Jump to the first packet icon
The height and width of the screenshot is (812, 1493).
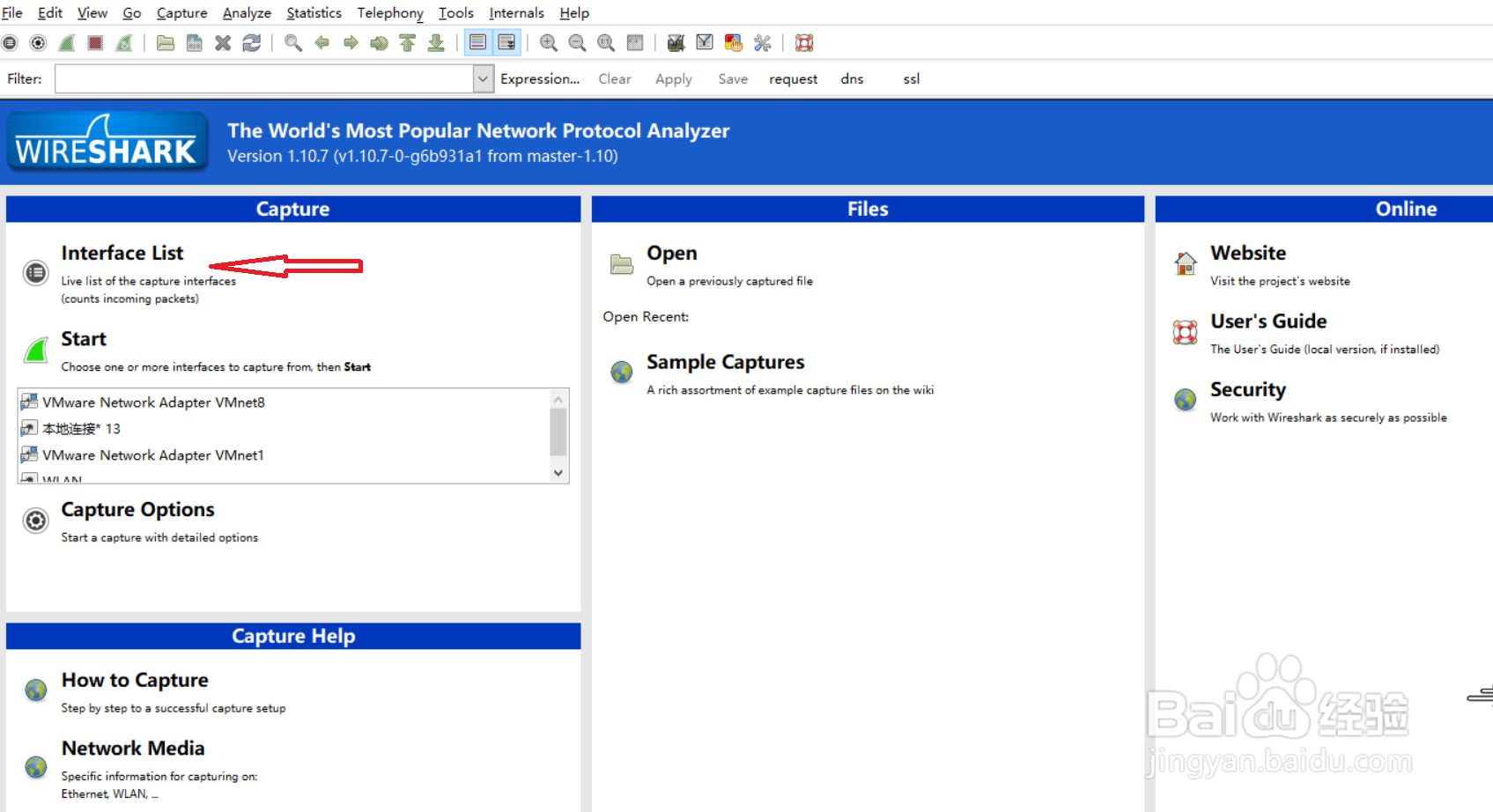point(408,42)
